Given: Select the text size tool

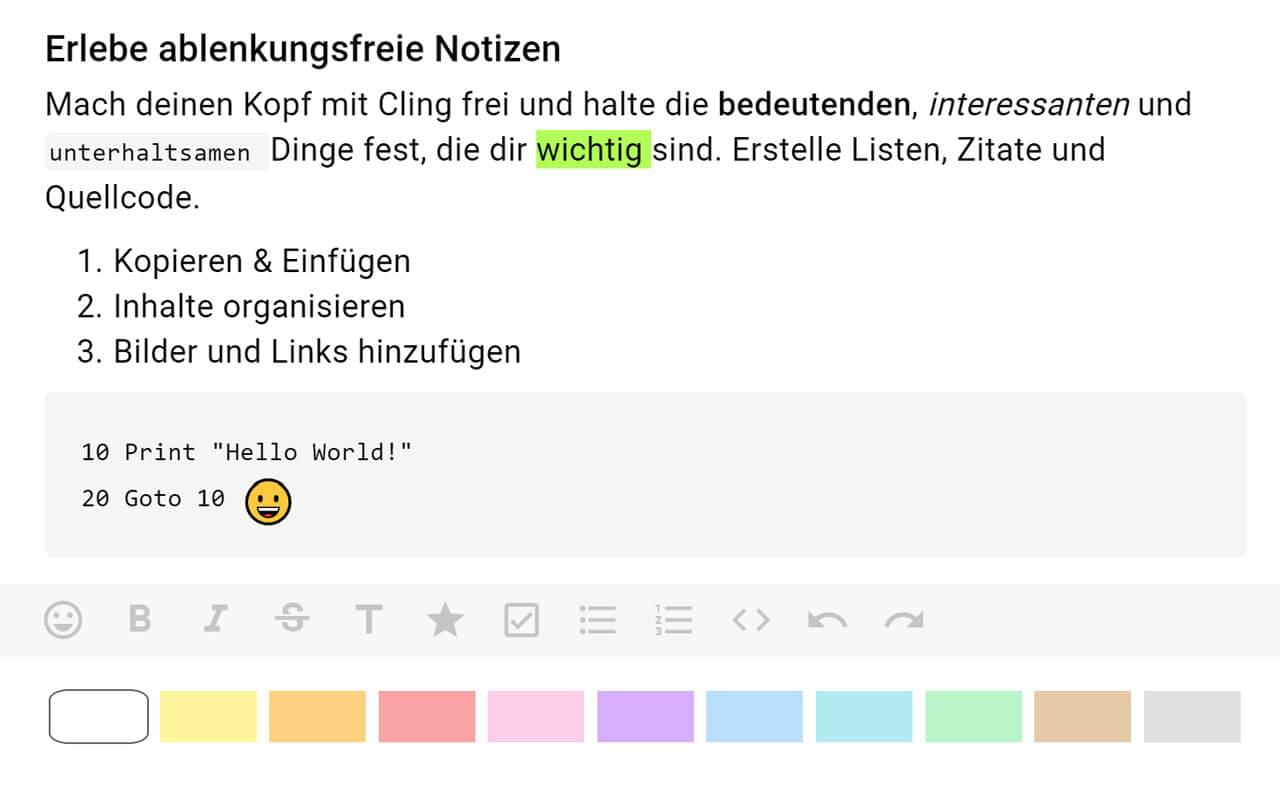Looking at the screenshot, I should click(369, 620).
